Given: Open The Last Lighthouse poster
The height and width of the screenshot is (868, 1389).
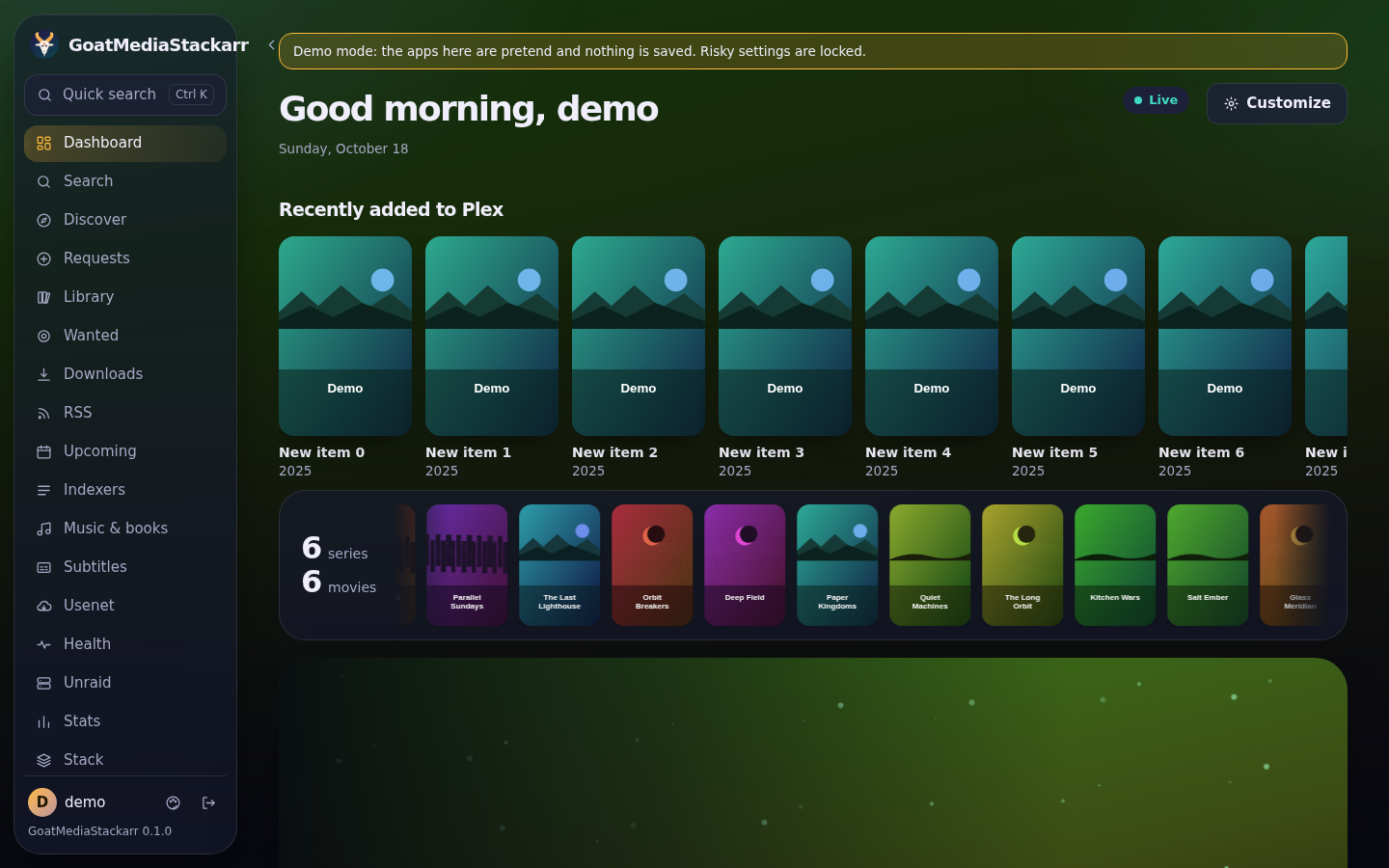Looking at the screenshot, I should click(559, 565).
